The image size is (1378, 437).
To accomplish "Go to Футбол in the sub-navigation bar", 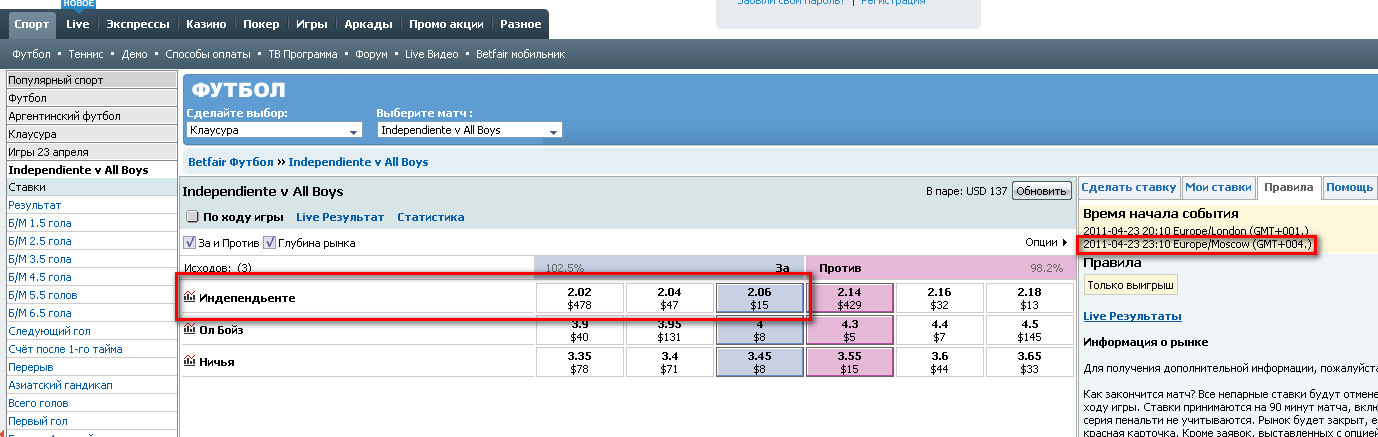I will pos(31,54).
